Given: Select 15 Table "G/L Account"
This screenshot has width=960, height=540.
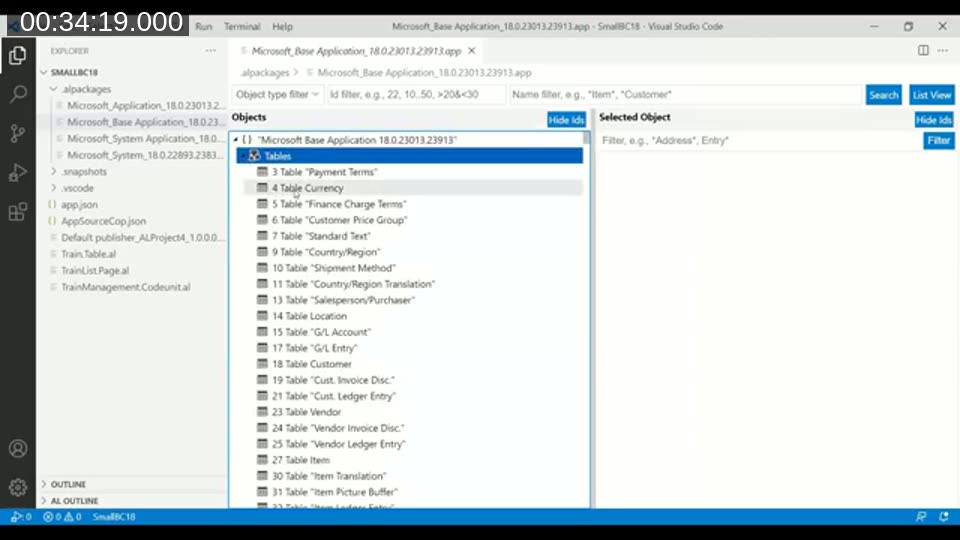Looking at the screenshot, I should (413, 332).
